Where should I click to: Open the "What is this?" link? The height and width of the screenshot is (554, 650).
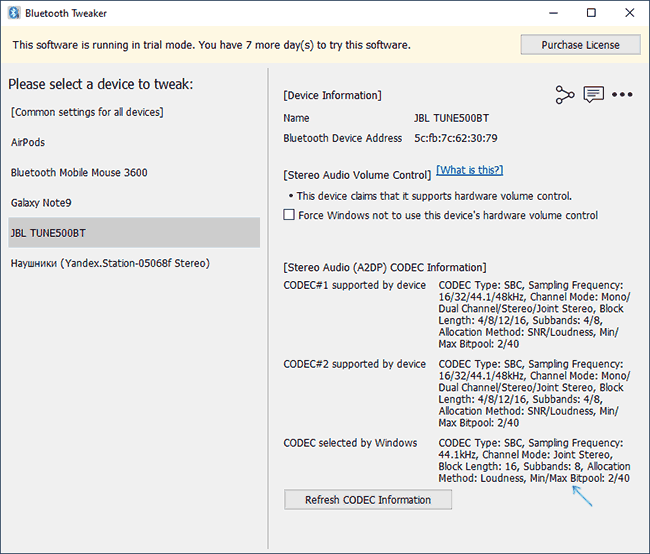point(469,170)
